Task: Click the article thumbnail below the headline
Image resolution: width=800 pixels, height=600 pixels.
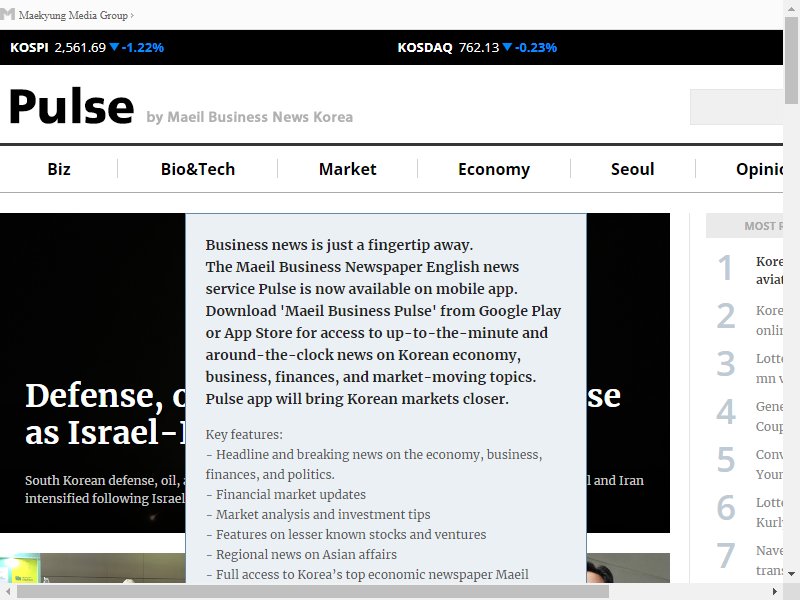Action: tap(92, 568)
